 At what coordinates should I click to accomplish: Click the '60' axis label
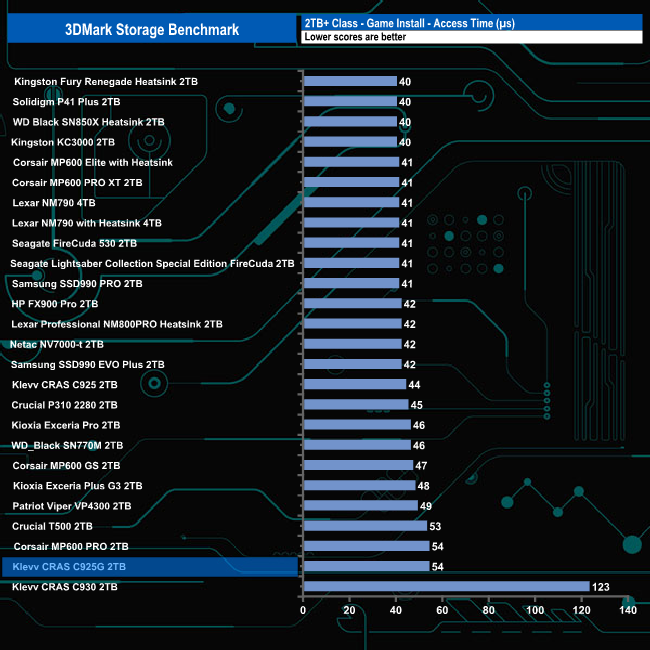(x=442, y=610)
